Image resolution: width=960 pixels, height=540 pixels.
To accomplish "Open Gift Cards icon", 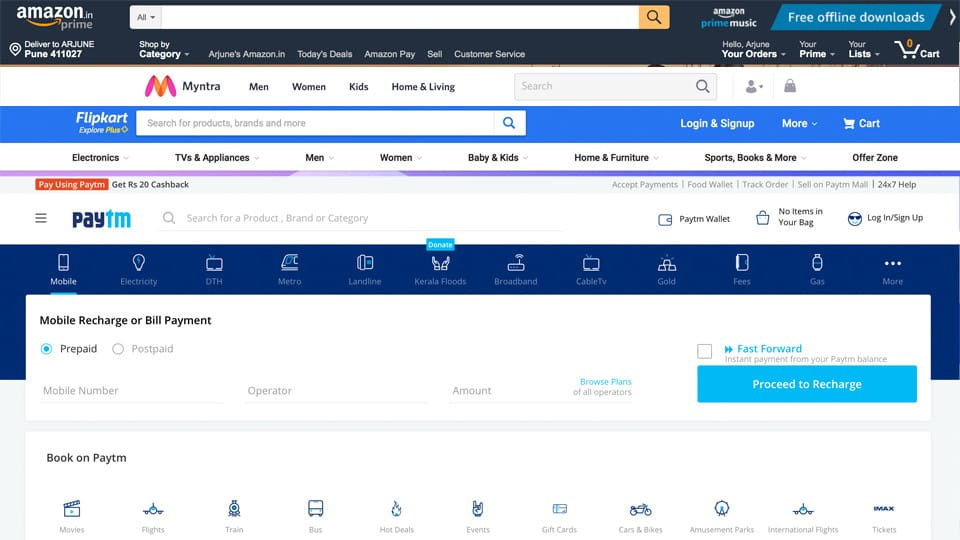I will point(560,509).
